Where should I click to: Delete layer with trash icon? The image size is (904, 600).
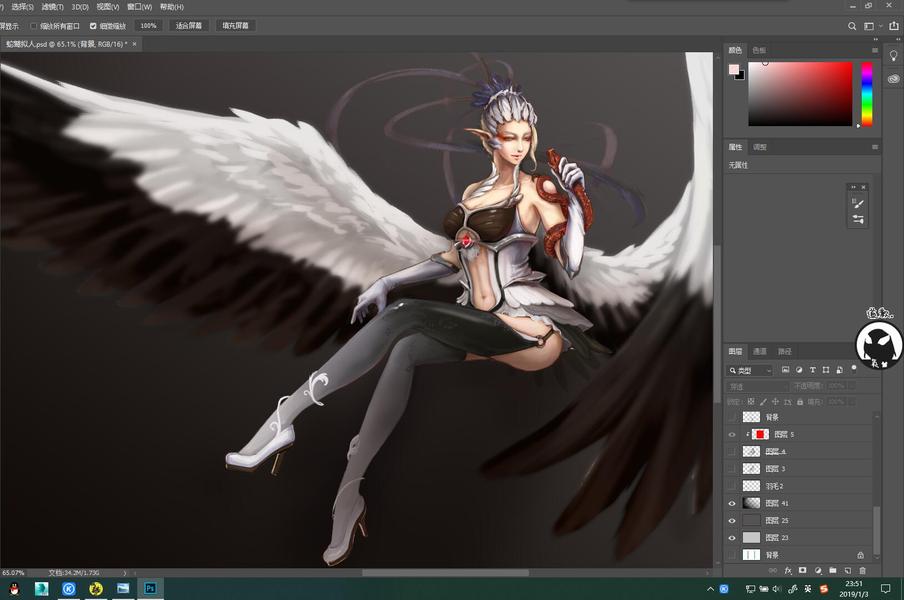point(862,571)
